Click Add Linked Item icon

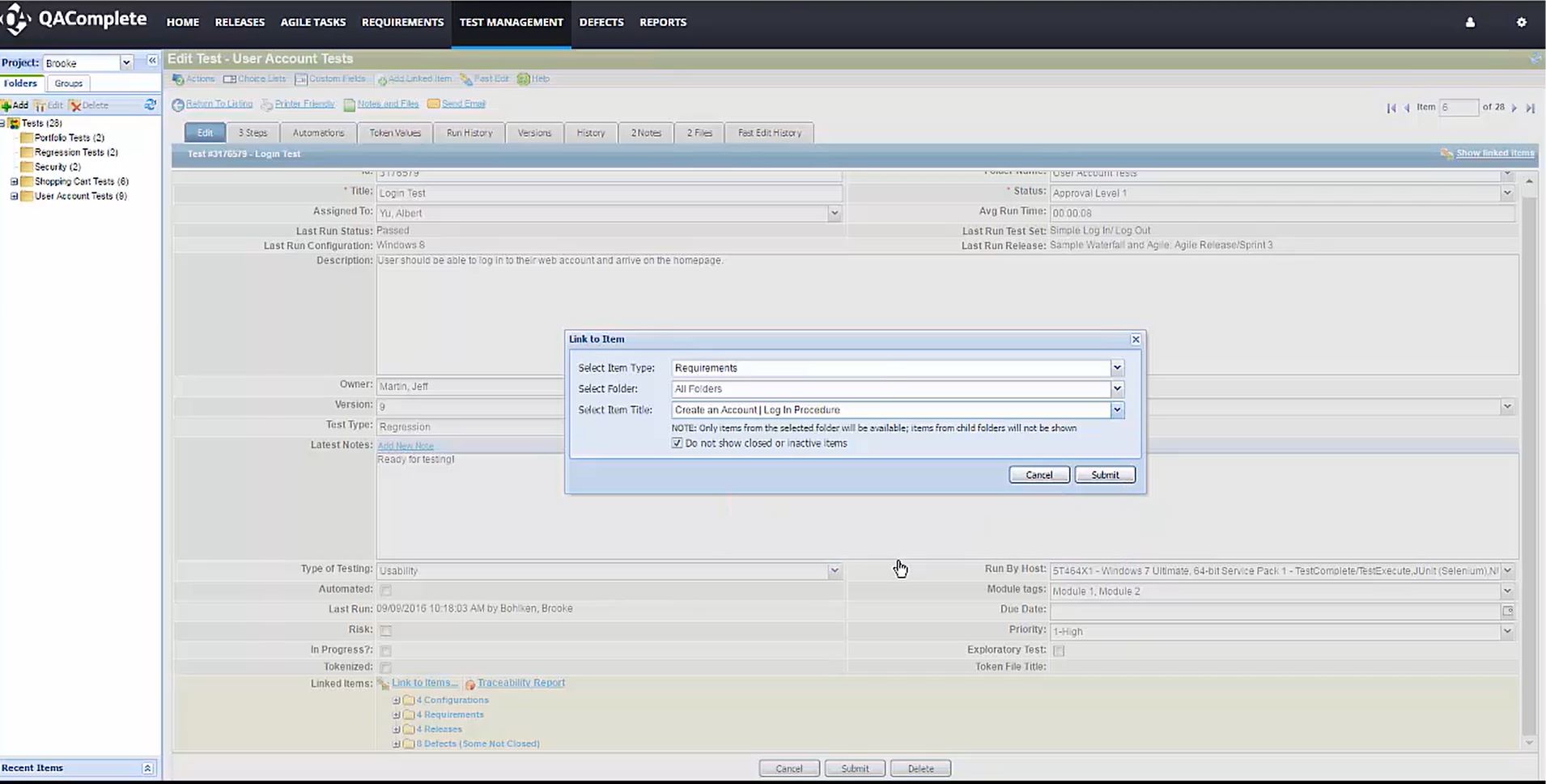click(x=381, y=78)
